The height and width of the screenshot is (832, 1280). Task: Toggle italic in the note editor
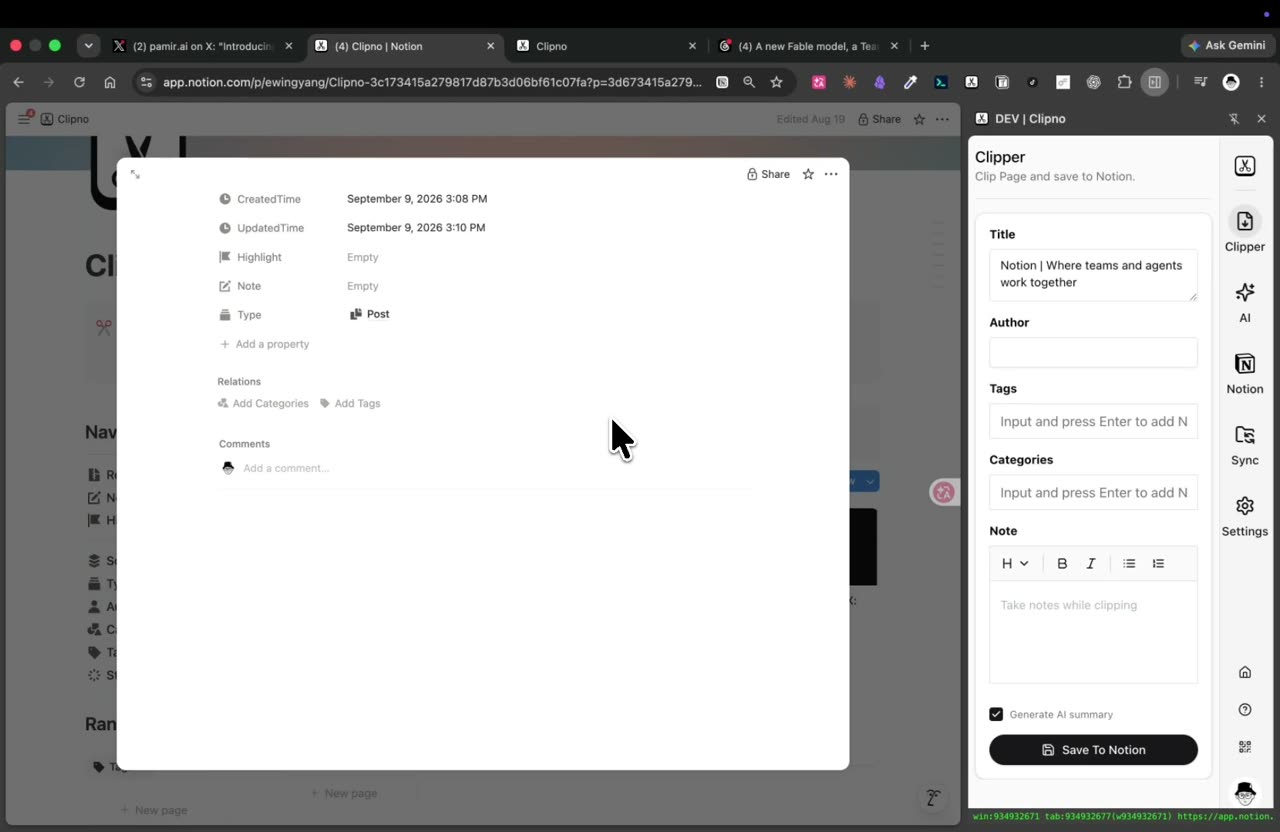click(x=1091, y=564)
